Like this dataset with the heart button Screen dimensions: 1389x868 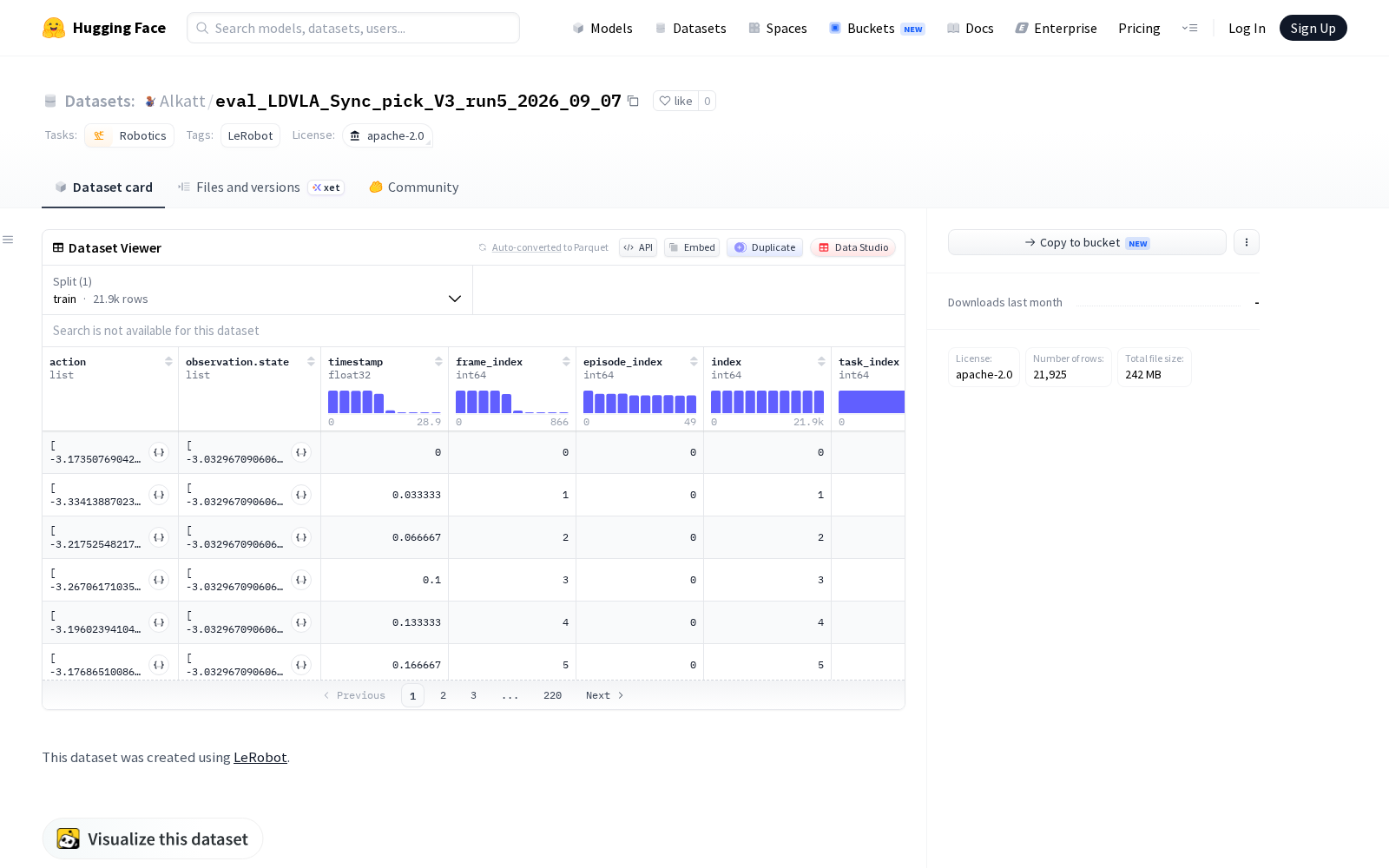[x=675, y=101]
